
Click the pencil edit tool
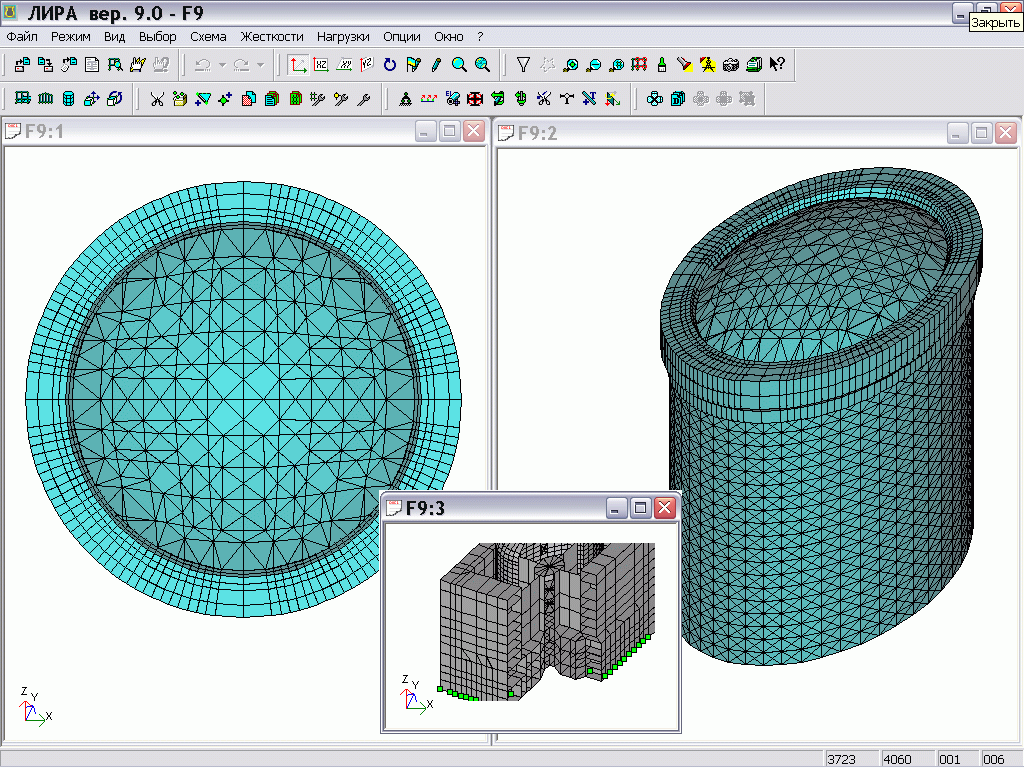436,65
